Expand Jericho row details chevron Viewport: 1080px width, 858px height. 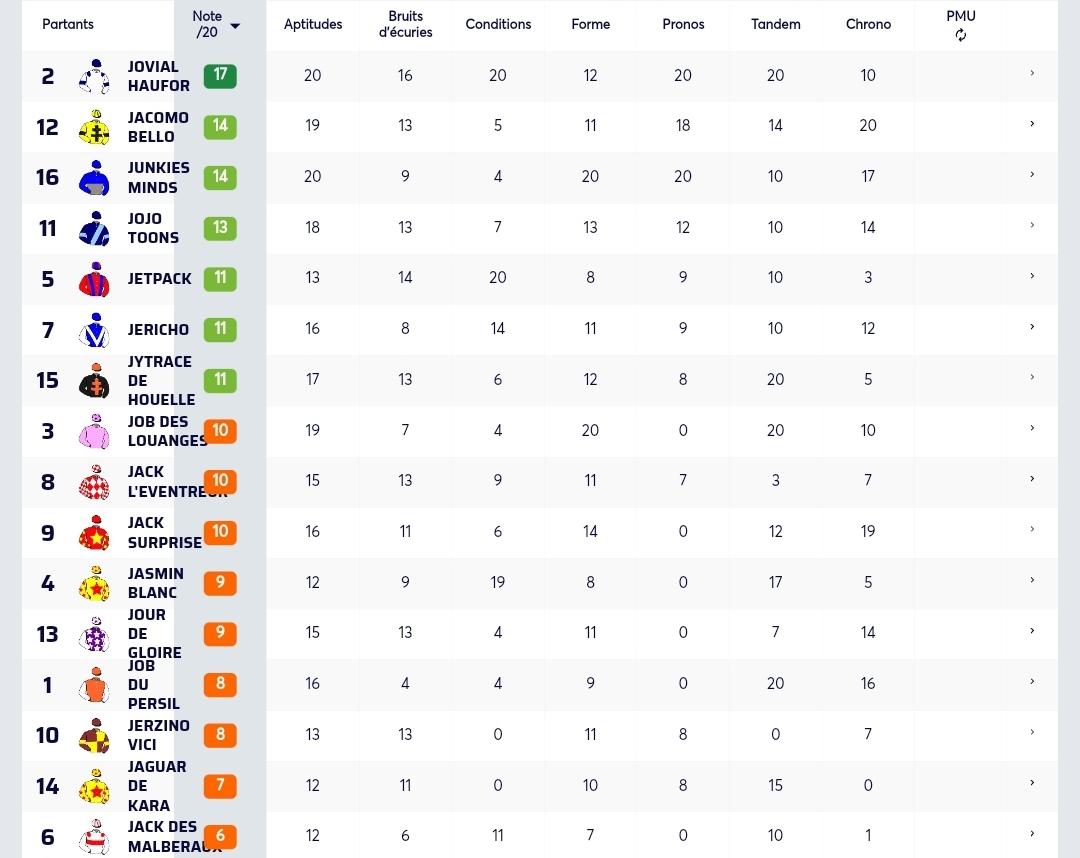[x=1032, y=326]
